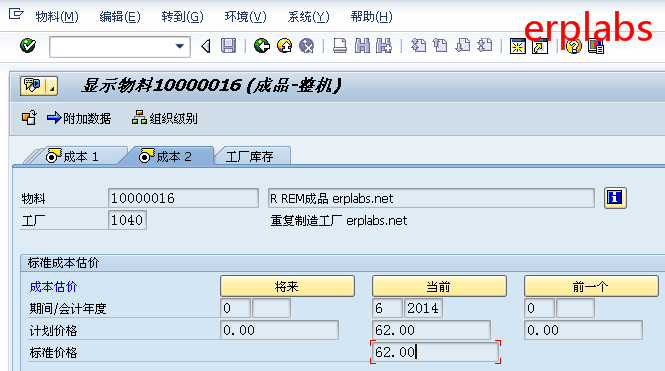Open the 环境(V) menu

[246, 17]
